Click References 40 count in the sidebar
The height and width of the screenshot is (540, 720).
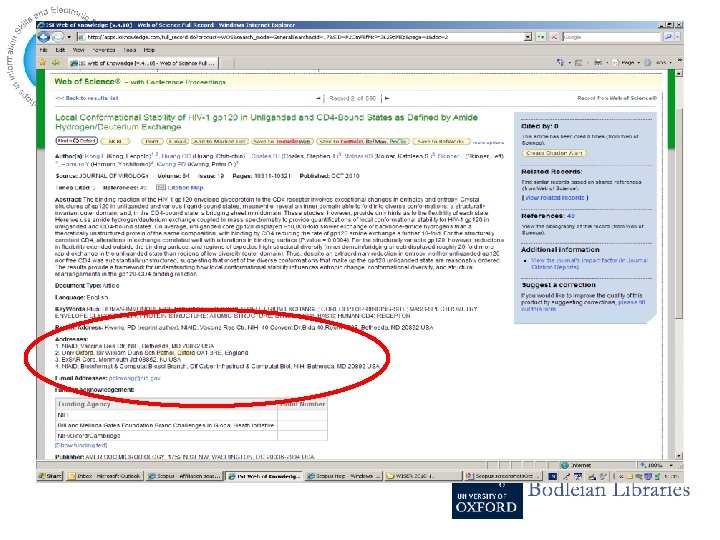click(x=571, y=216)
